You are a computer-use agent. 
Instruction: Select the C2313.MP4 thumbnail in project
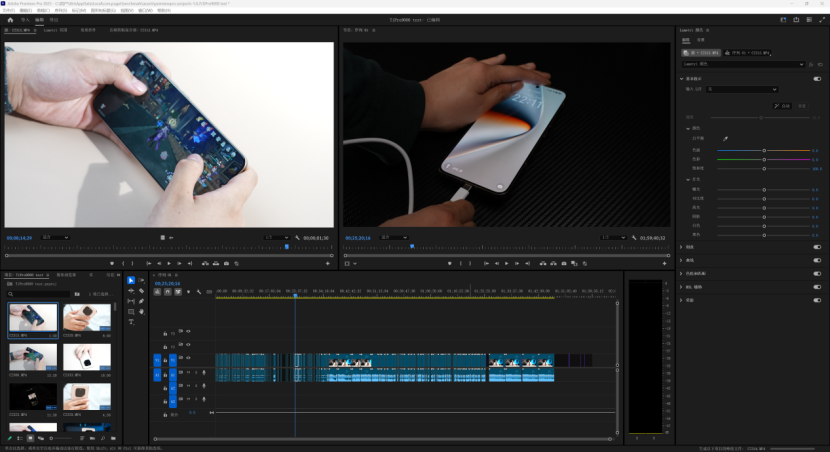click(33, 320)
